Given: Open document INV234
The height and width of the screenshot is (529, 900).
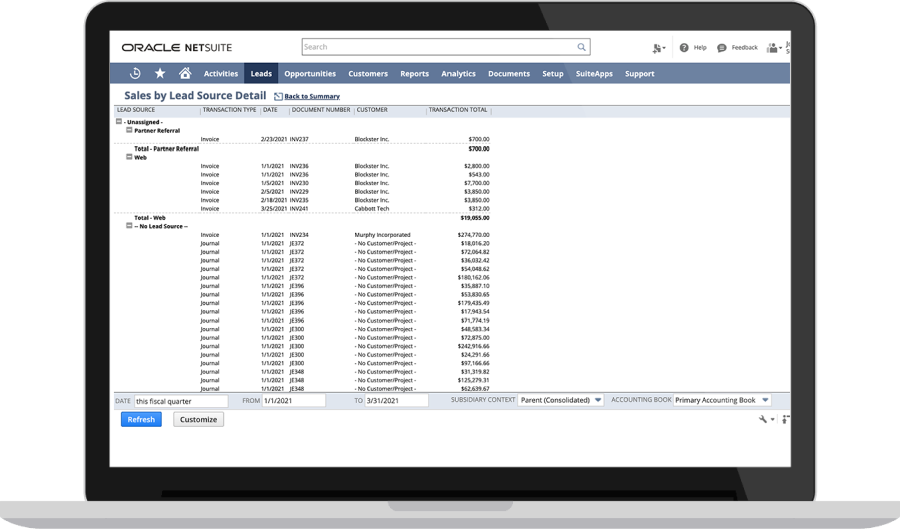Looking at the screenshot, I should point(299,235).
